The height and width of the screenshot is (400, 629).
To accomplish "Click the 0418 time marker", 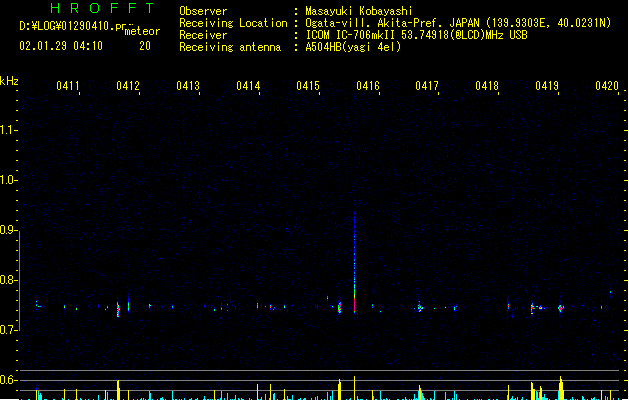I will pos(487,86).
